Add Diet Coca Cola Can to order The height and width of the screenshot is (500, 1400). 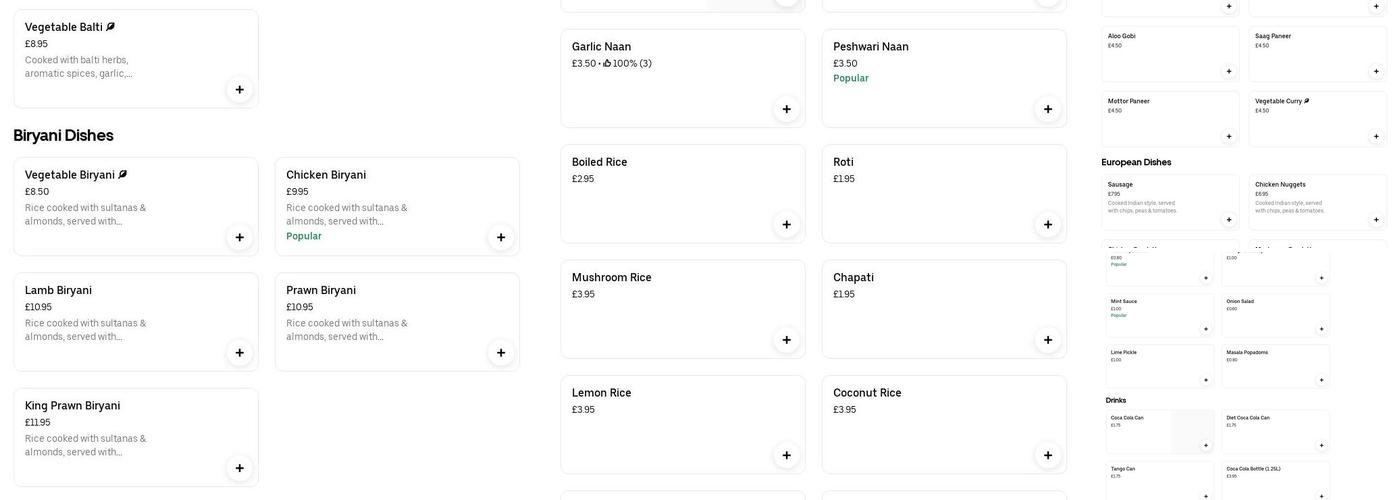point(1321,446)
